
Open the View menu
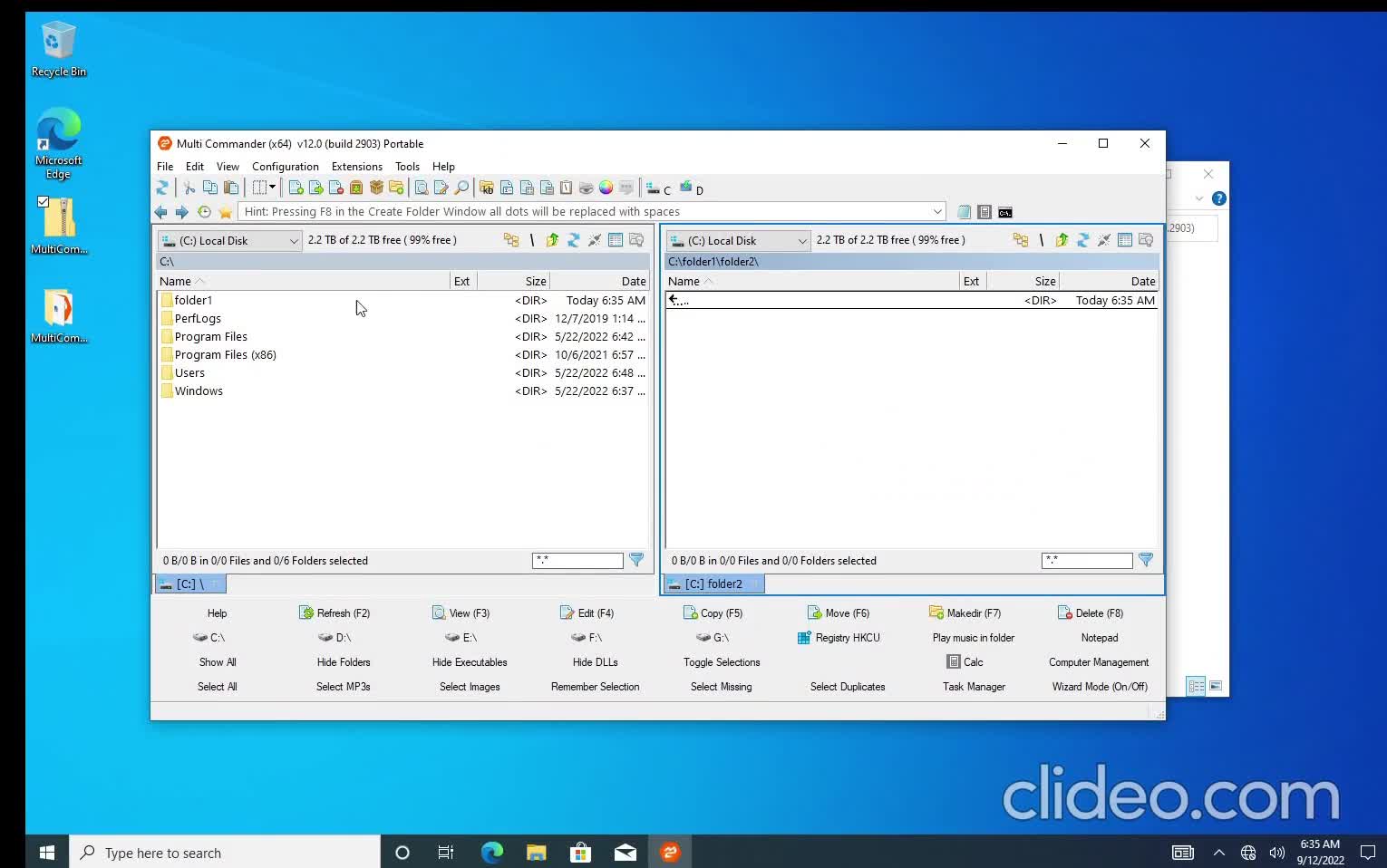pos(228,167)
